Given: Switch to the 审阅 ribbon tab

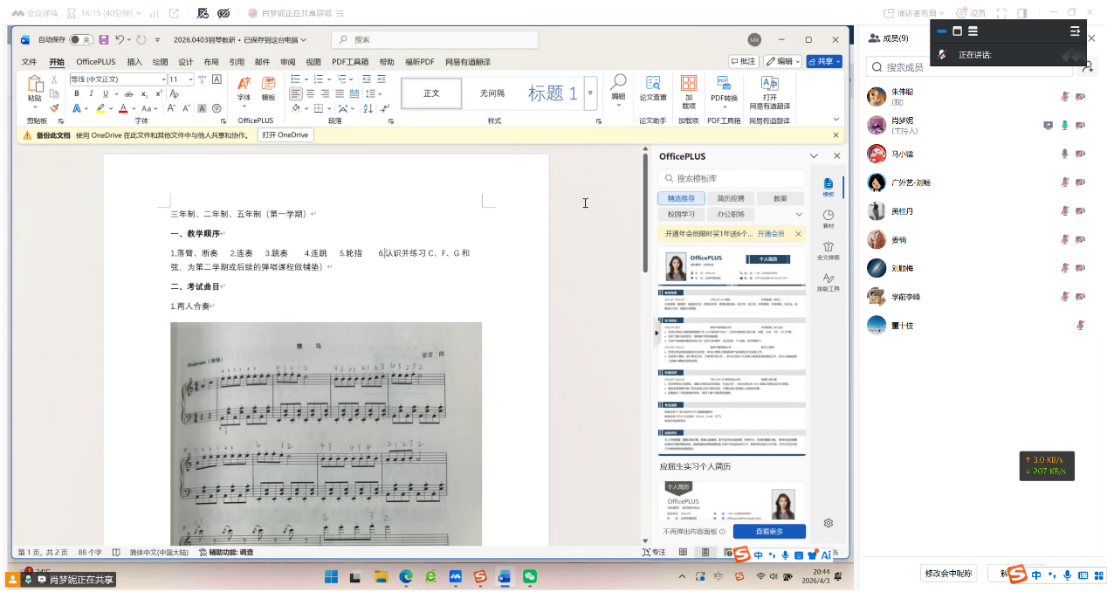Looking at the screenshot, I should (x=288, y=62).
